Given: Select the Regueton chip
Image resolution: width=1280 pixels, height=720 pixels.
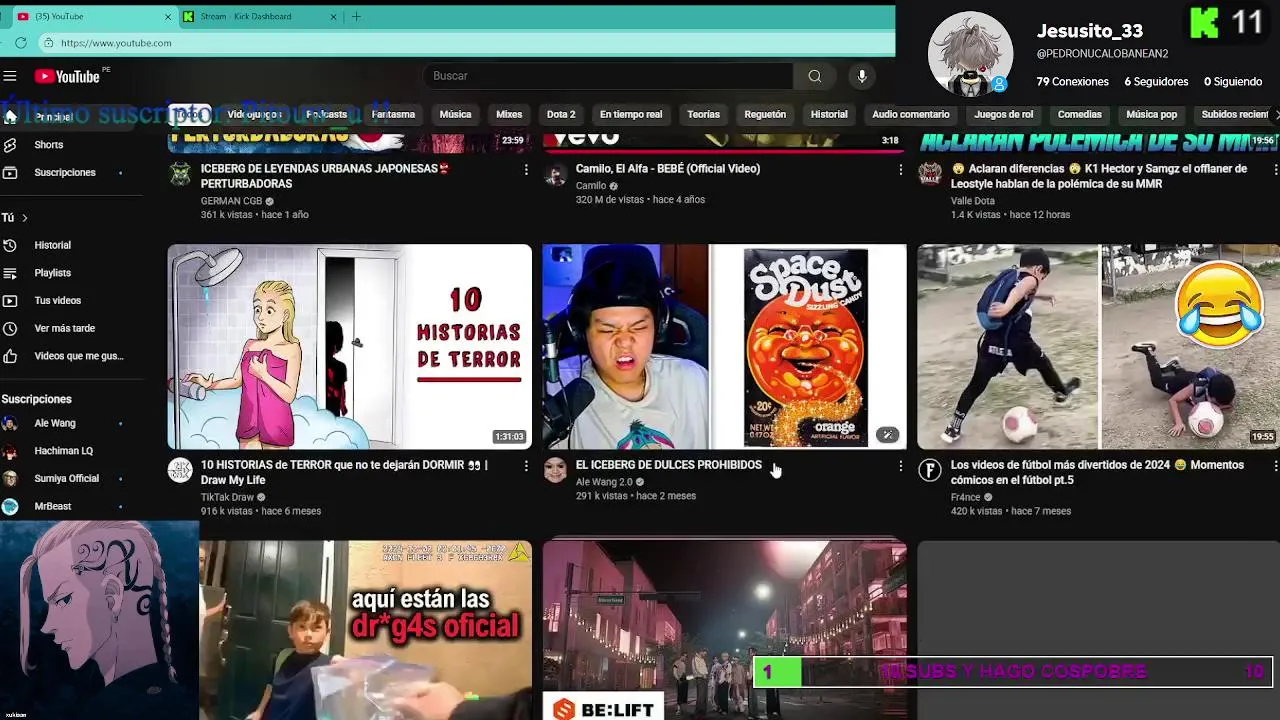Looking at the screenshot, I should [765, 114].
